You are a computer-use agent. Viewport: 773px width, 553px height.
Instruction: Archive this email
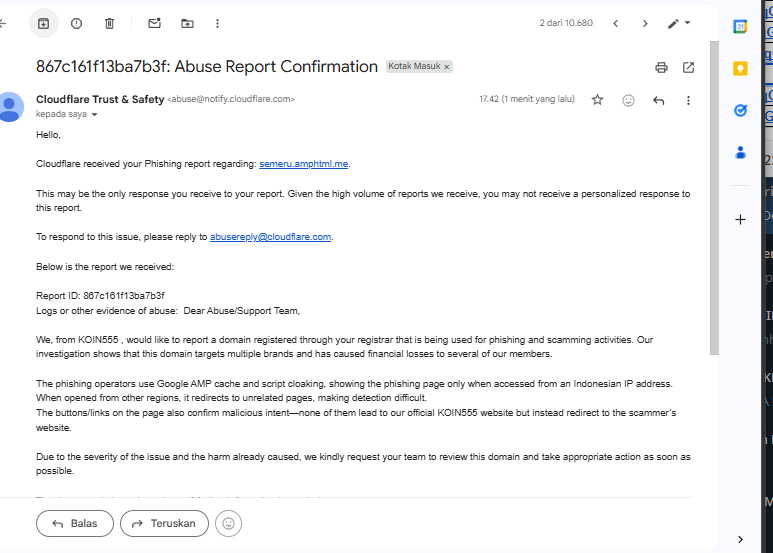pyautogui.click(x=43, y=23)
